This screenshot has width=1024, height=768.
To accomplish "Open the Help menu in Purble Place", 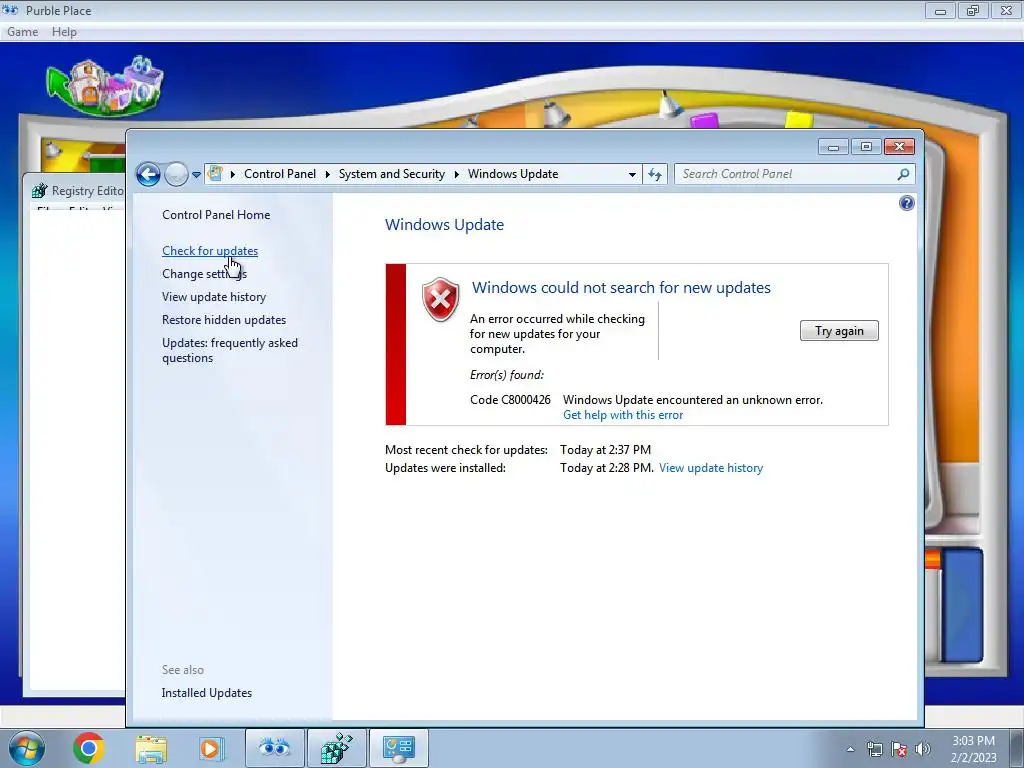I will [64, 32].
